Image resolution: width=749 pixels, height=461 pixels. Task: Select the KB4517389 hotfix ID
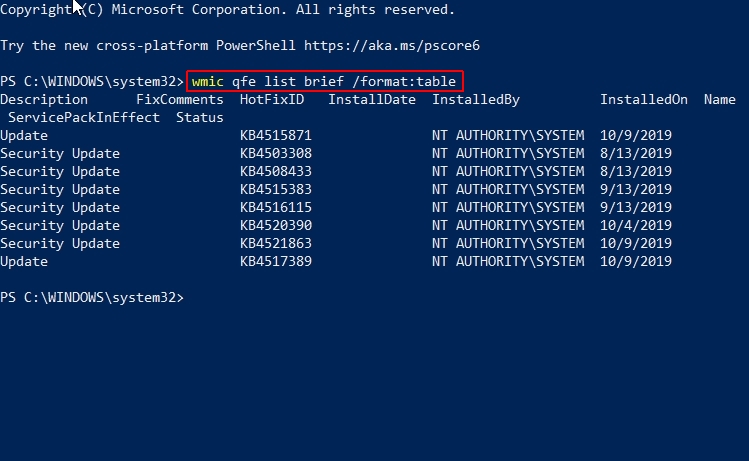[x=276, y=261]
